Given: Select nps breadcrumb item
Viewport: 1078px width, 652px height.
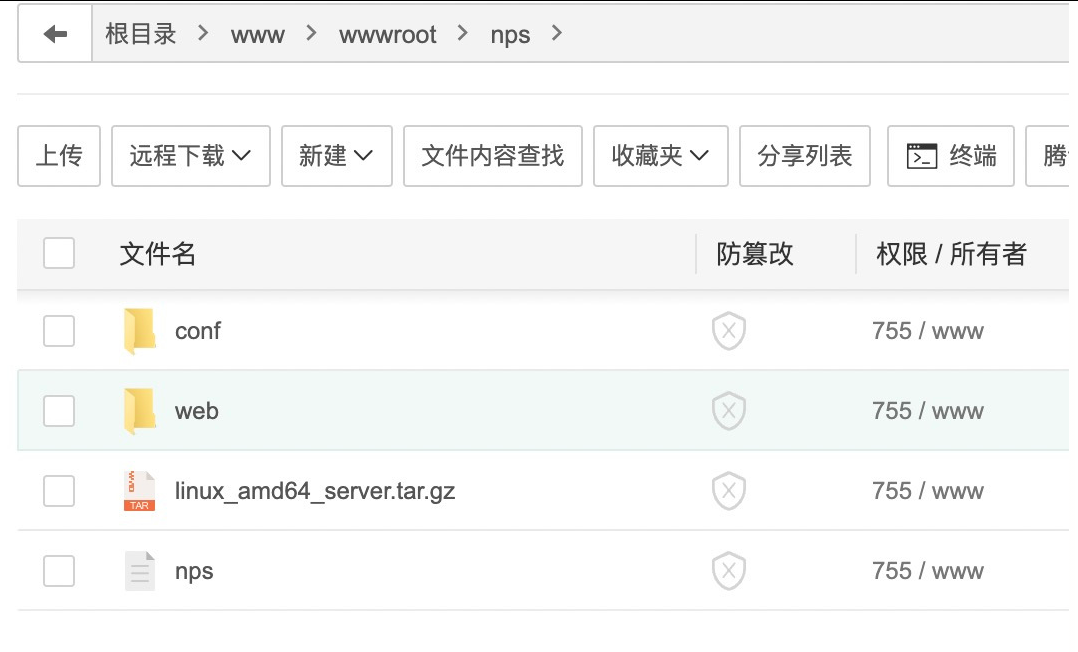Looking at the screenshot, I should click(x=510, y=35).
